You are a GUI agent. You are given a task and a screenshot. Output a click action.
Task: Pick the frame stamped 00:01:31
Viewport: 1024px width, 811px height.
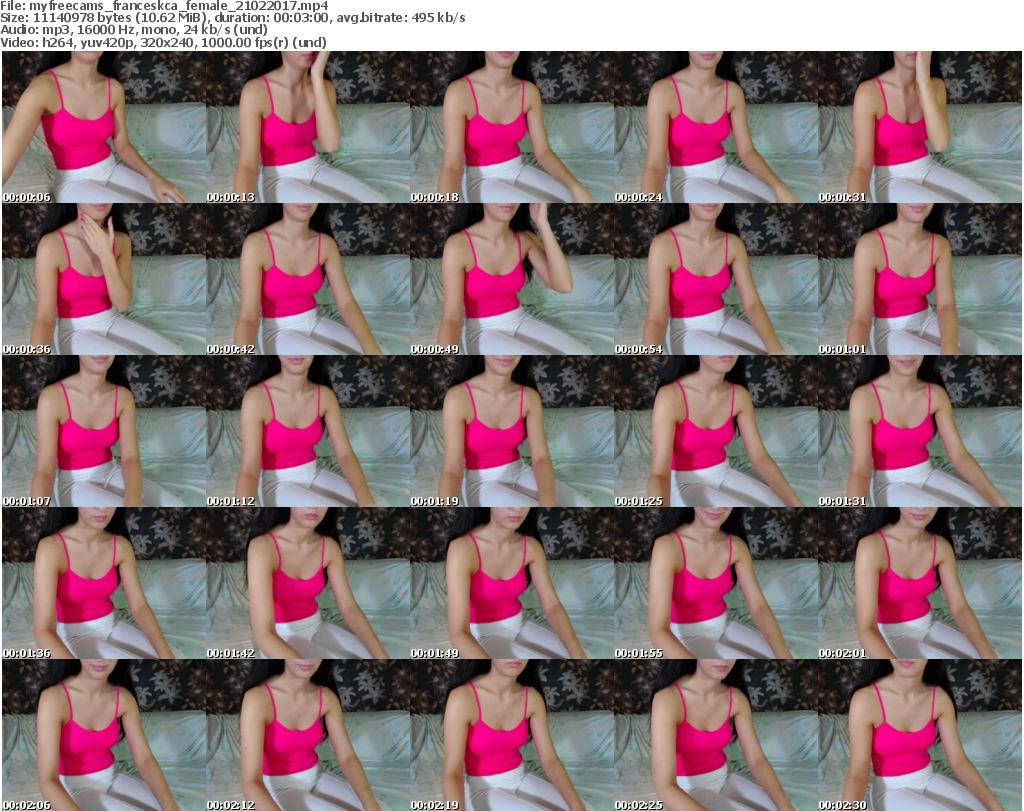coord(920,431)
